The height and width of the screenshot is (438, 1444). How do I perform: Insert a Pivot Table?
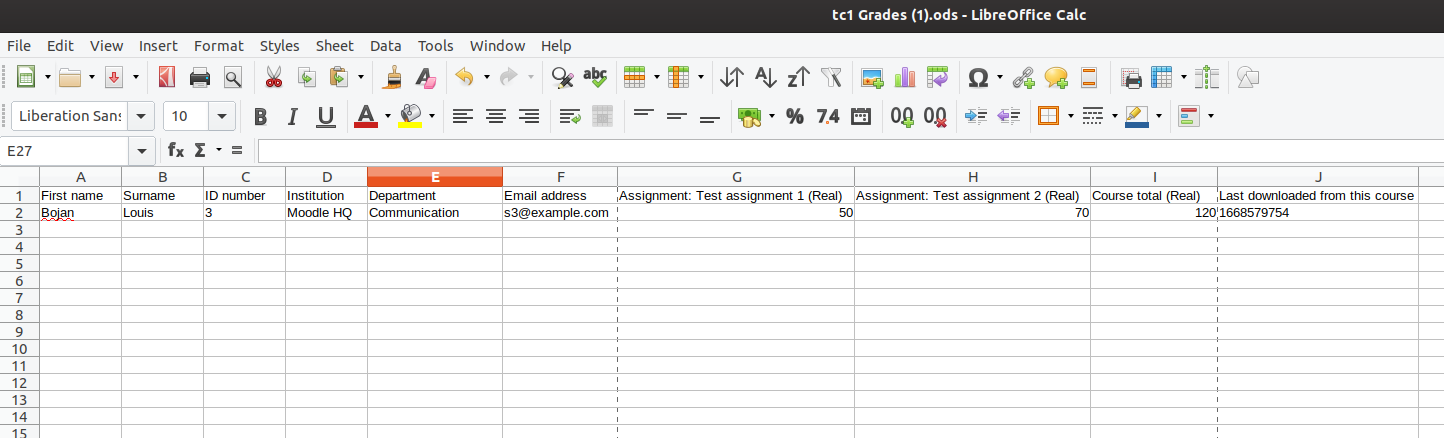(x=938, y=77)
